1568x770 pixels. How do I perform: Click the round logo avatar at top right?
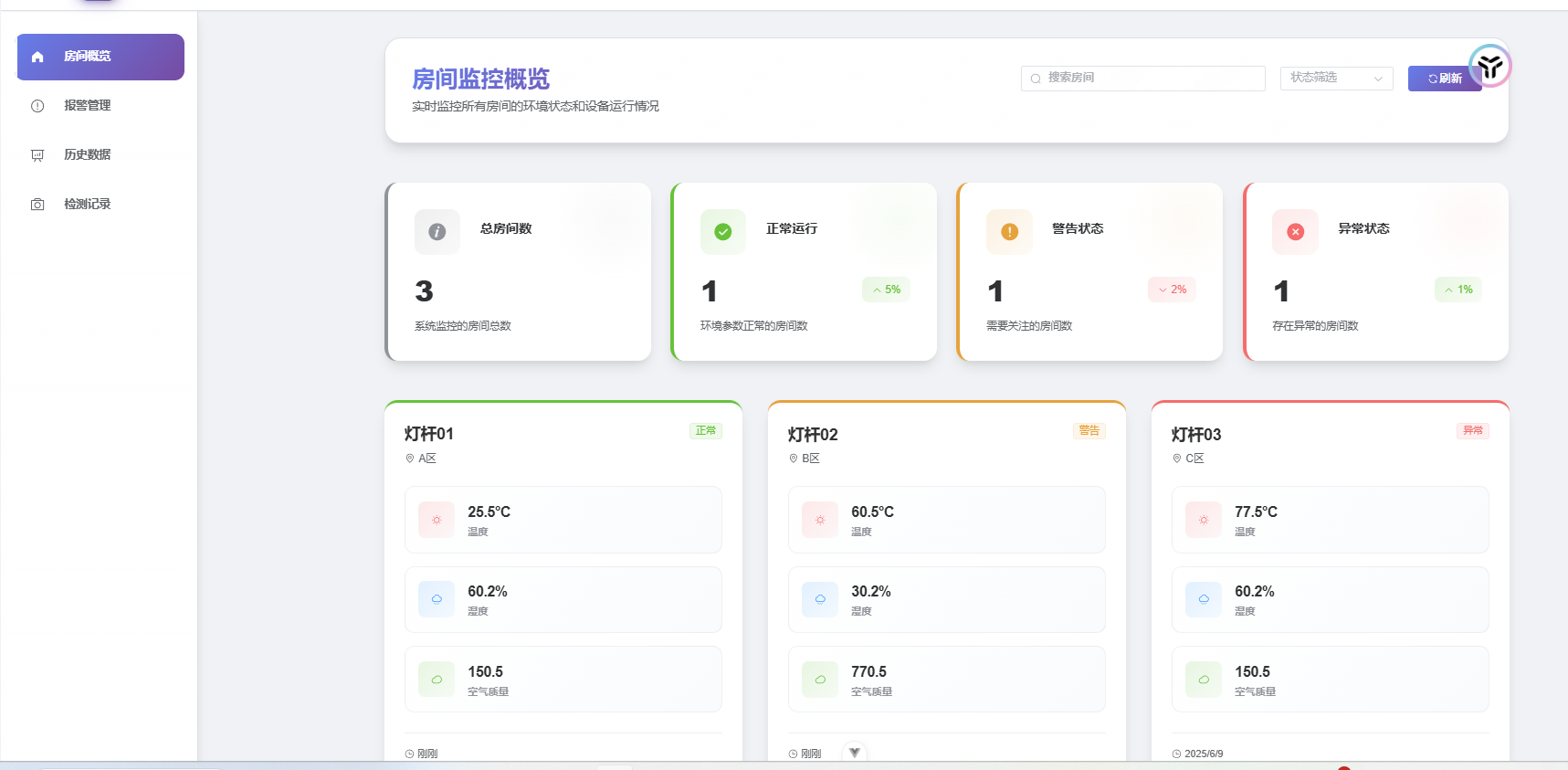pos(1490,66)
